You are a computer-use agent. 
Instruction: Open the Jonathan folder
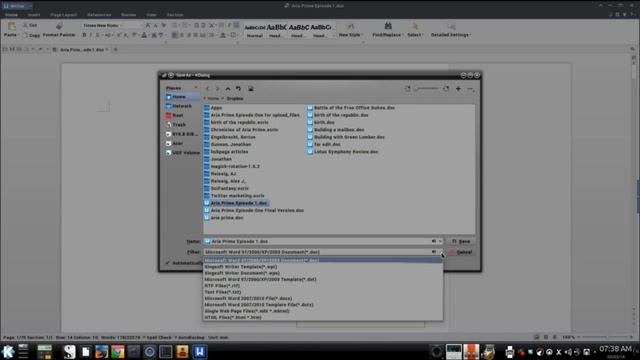click(218, 159)
